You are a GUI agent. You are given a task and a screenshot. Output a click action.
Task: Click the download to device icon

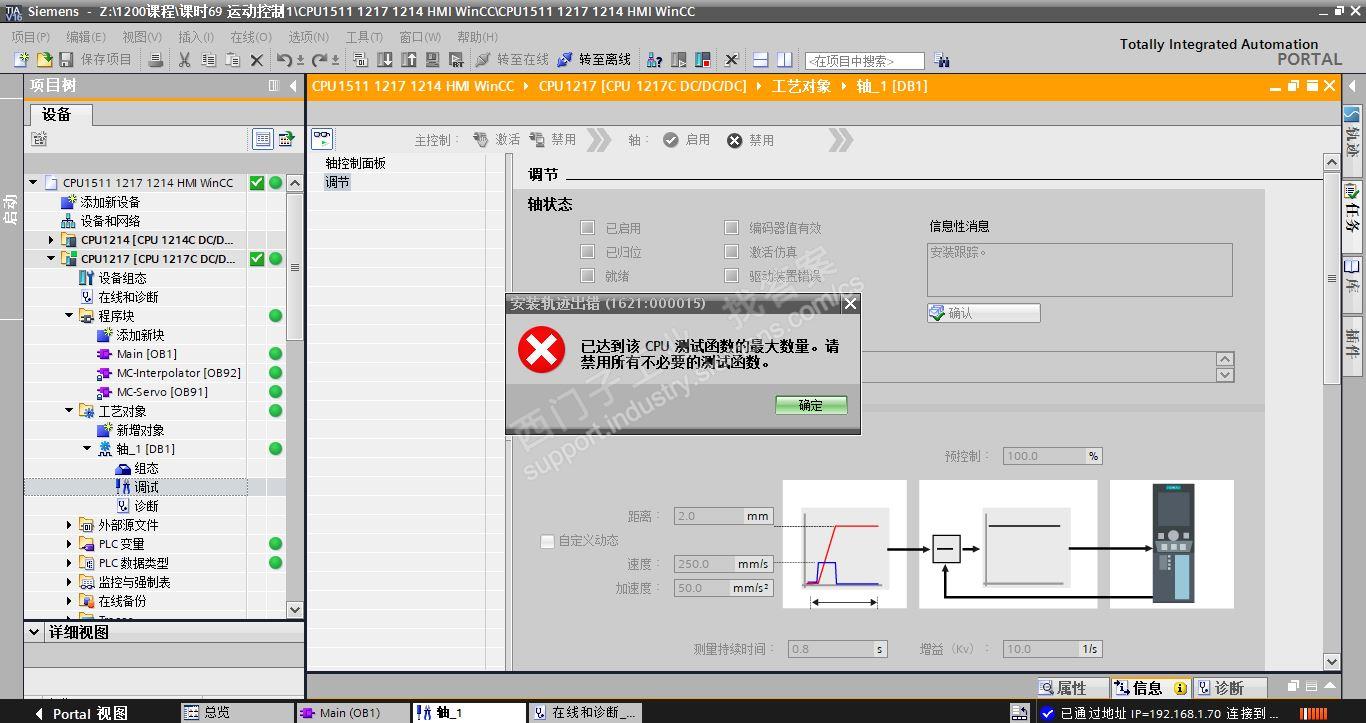pyautogui.click(x=385, y=60)
